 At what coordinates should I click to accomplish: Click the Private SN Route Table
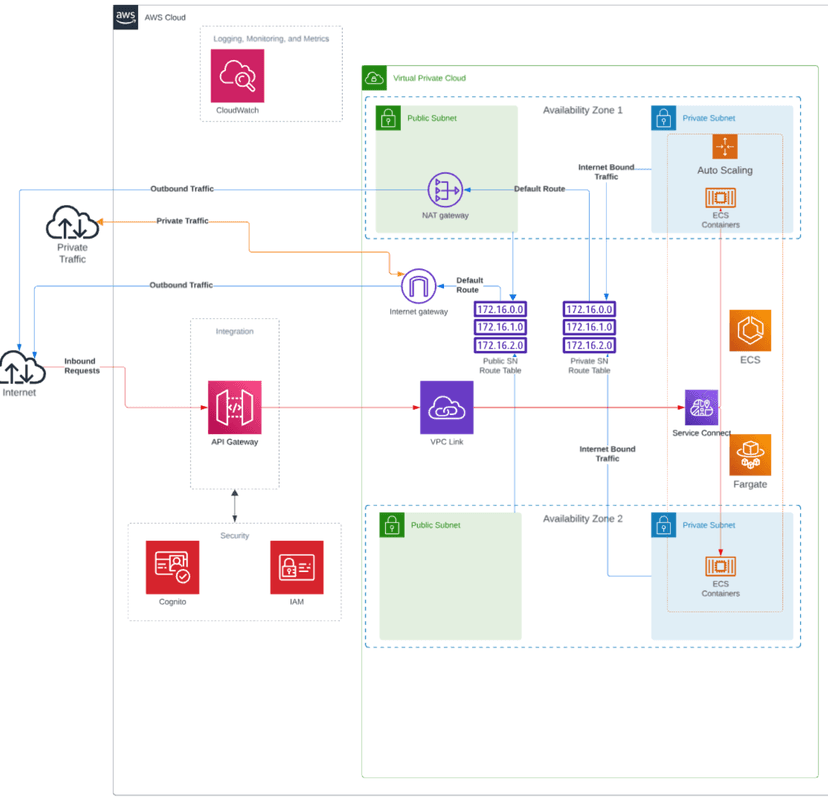(x=589, y=328)
